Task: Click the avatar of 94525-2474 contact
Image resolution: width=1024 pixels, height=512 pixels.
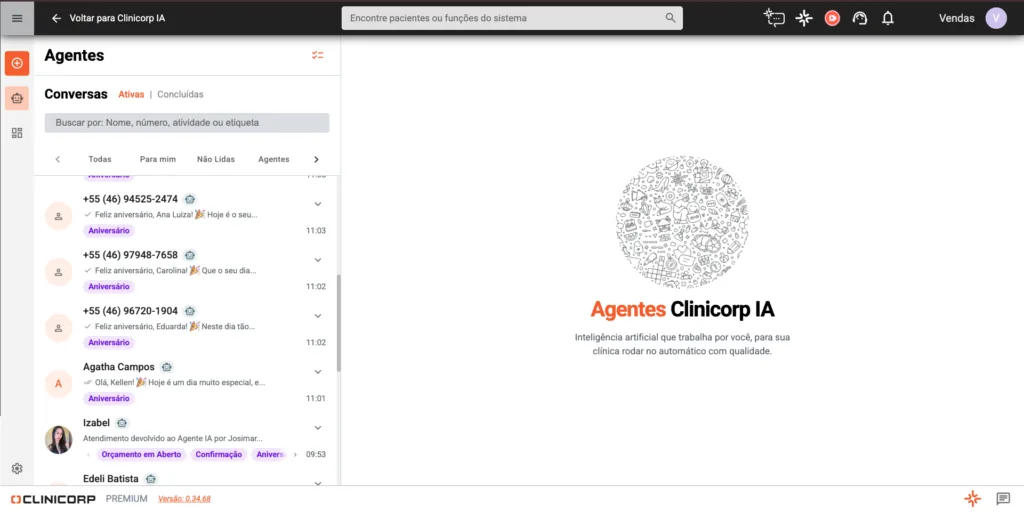Action: pos(58,216)
